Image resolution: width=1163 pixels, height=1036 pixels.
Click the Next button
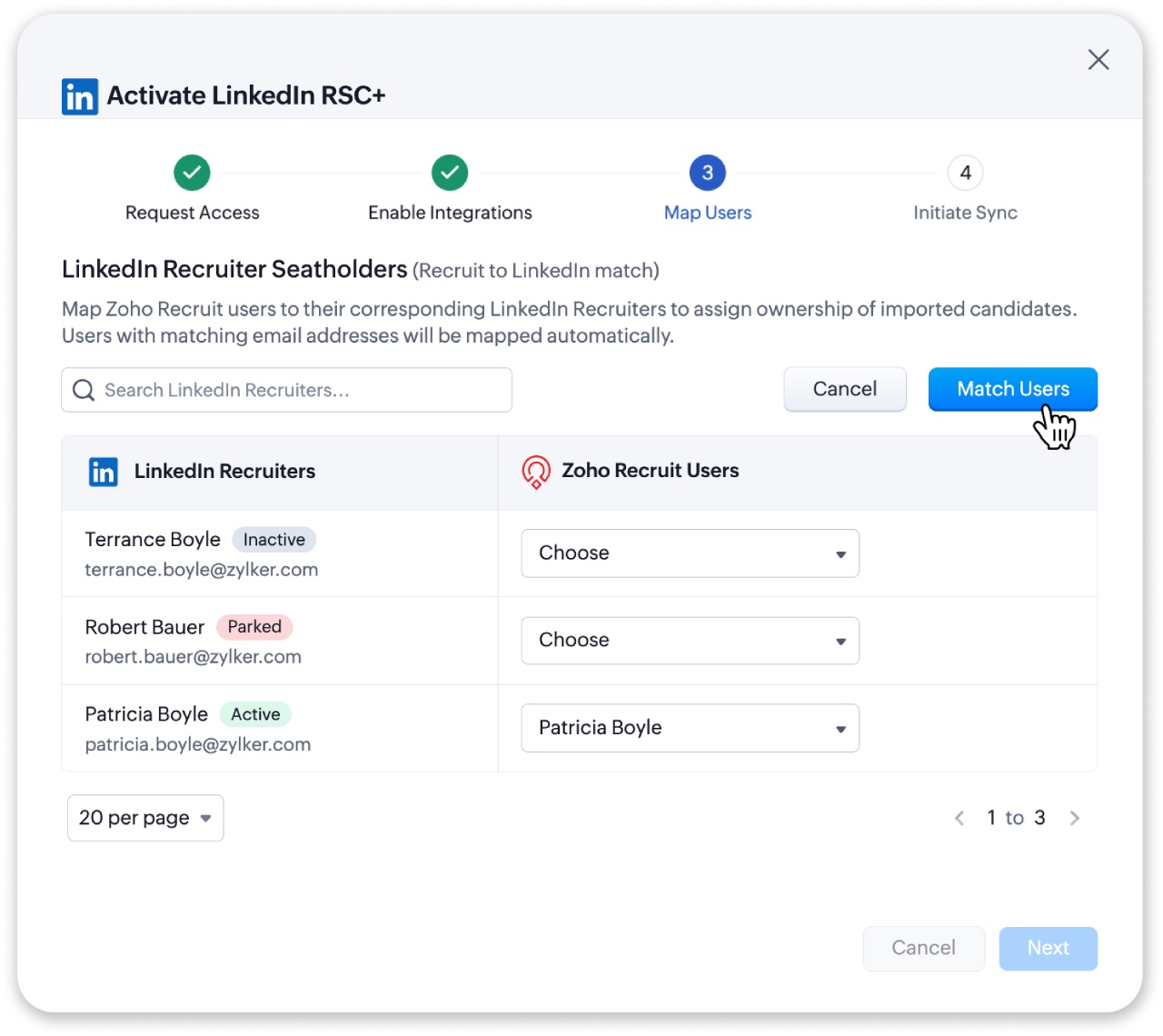[1049, 948]
